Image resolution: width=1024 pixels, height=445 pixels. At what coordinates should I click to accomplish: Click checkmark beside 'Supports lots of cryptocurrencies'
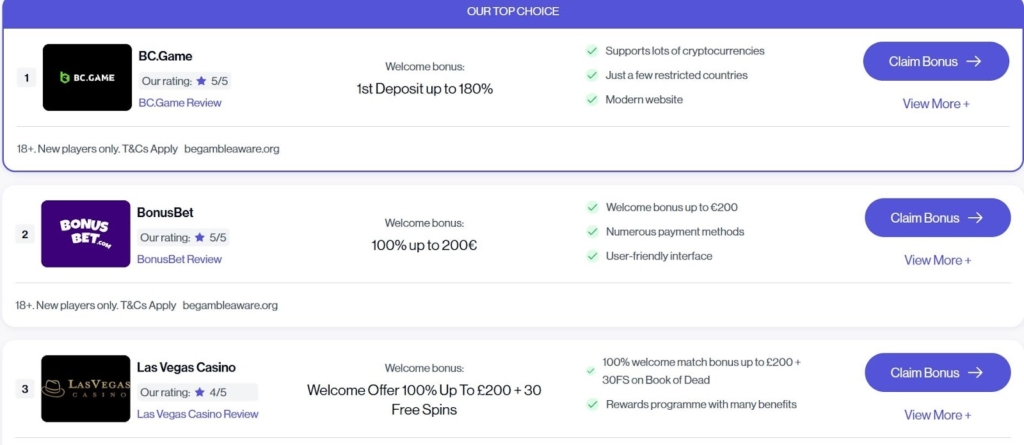click(592, 51)
